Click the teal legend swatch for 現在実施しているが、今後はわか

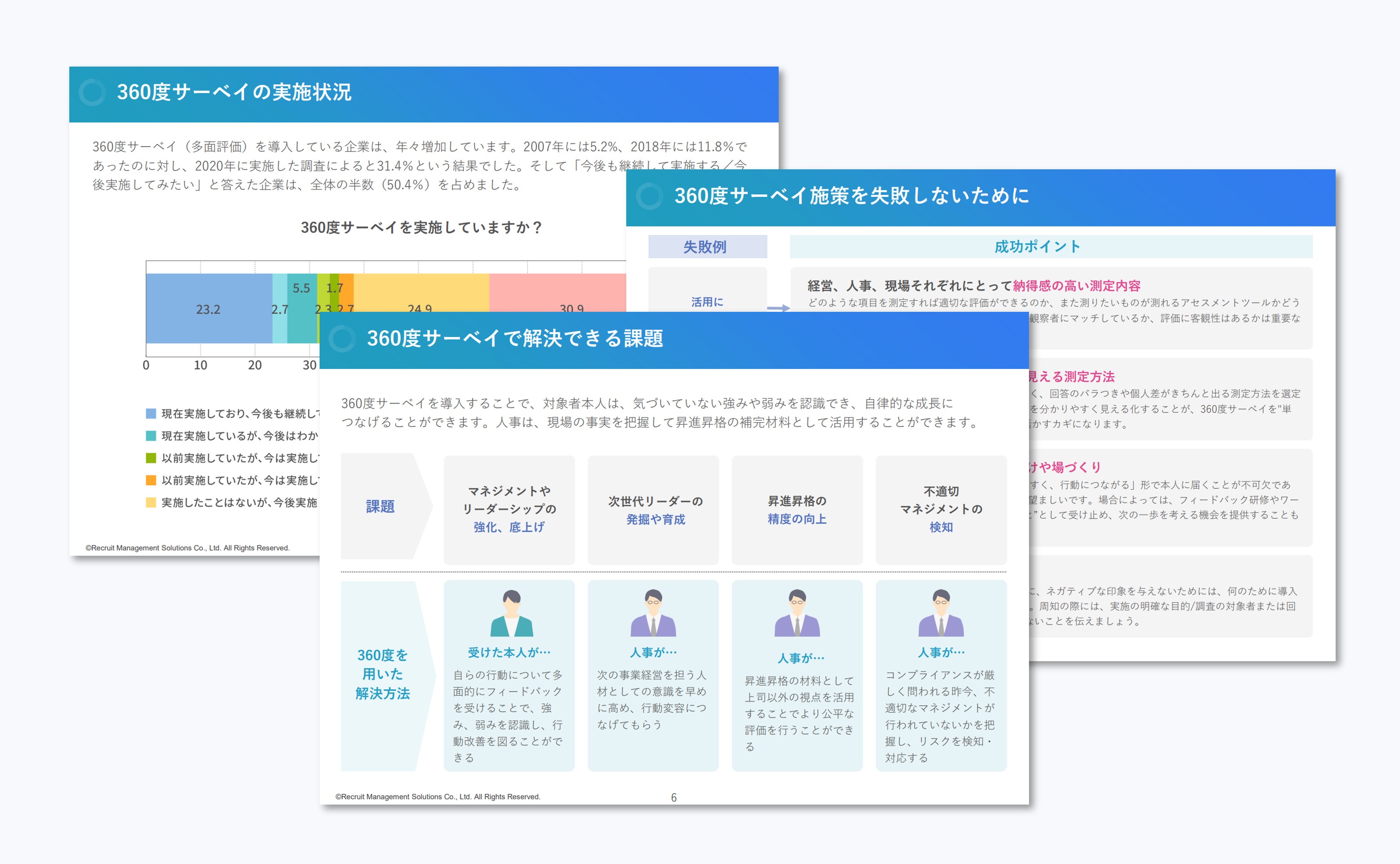151,436
